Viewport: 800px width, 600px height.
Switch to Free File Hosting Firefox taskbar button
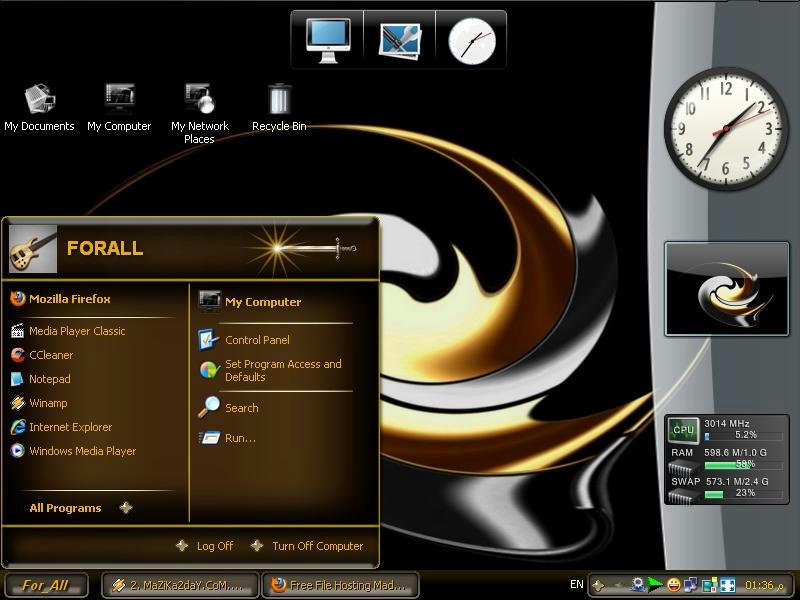coord(340,585)
